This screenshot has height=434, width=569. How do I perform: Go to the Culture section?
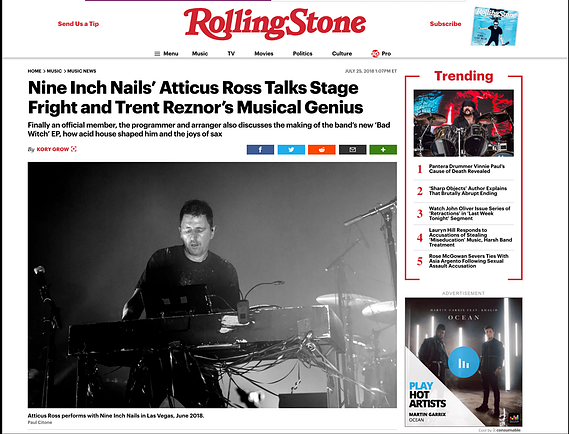pos(342,54)
